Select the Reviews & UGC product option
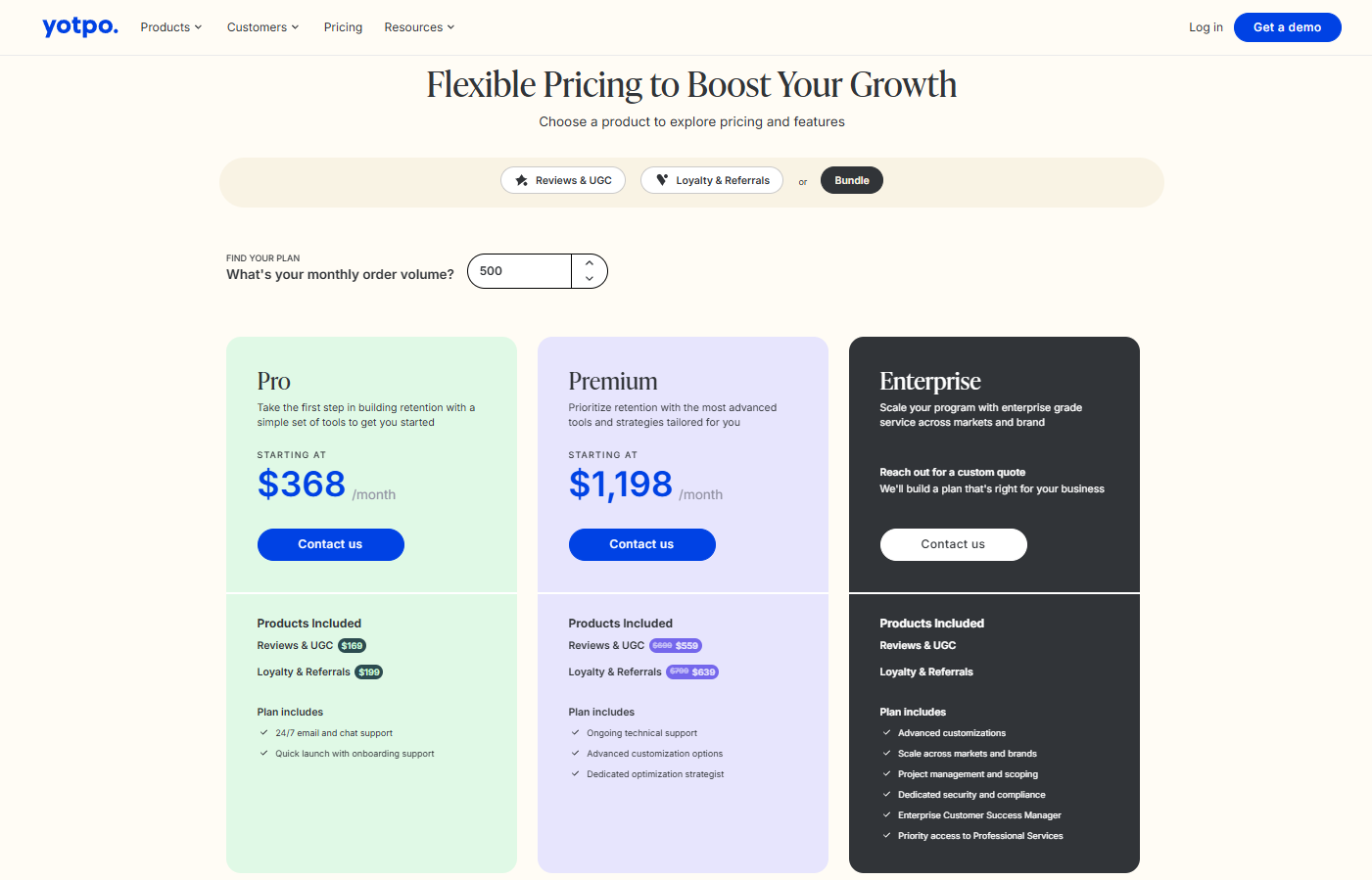This screenshot has width=1372, height=880. coord(562,180)
